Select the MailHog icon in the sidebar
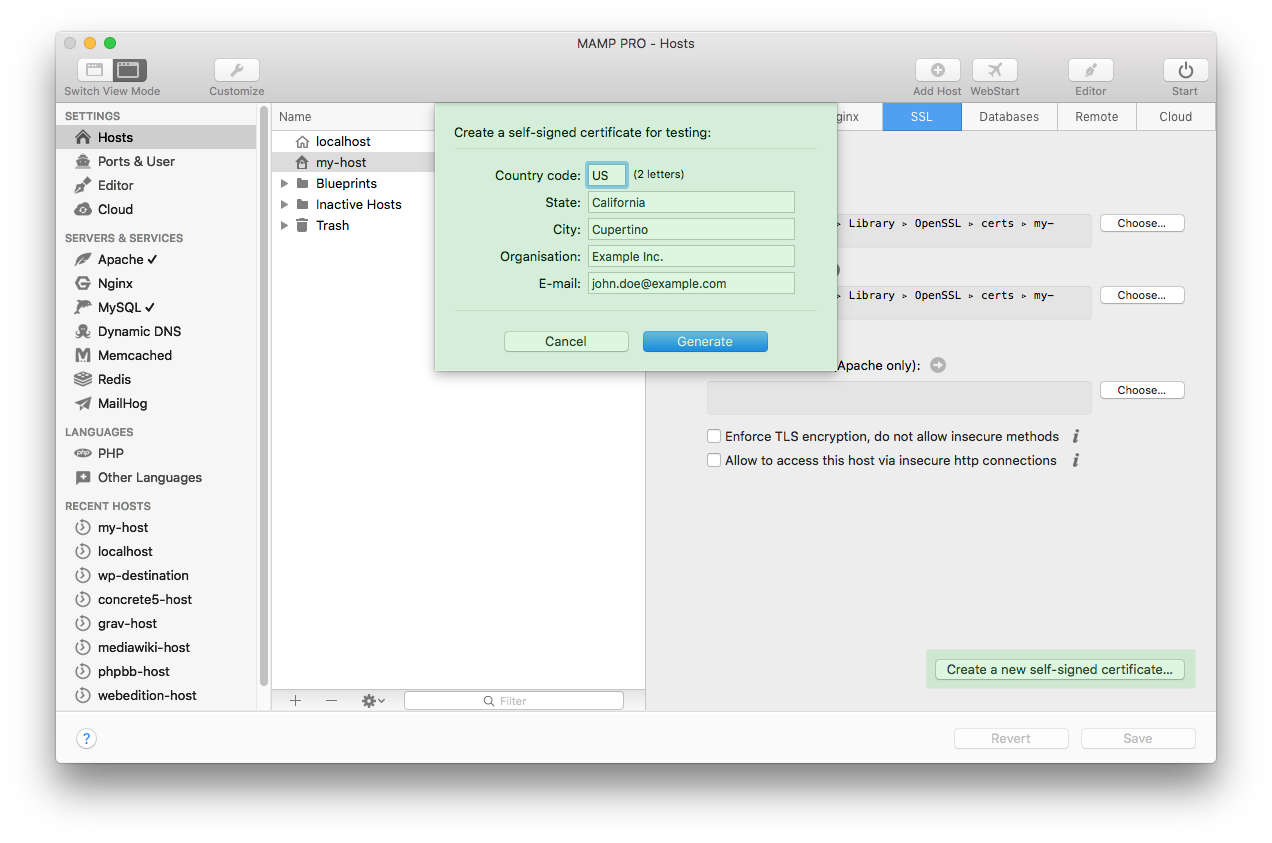The height and width of the screenshot is (843, 1272). click(83, 403)
